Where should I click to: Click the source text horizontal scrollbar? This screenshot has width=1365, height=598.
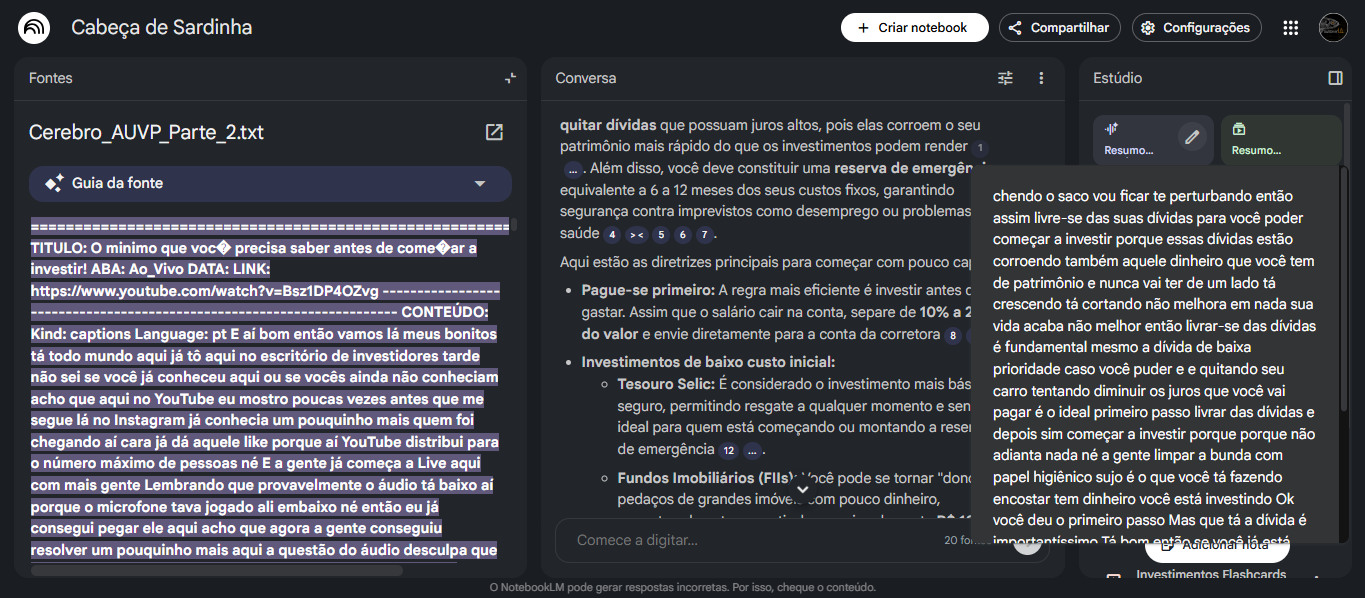coord(217,571)
